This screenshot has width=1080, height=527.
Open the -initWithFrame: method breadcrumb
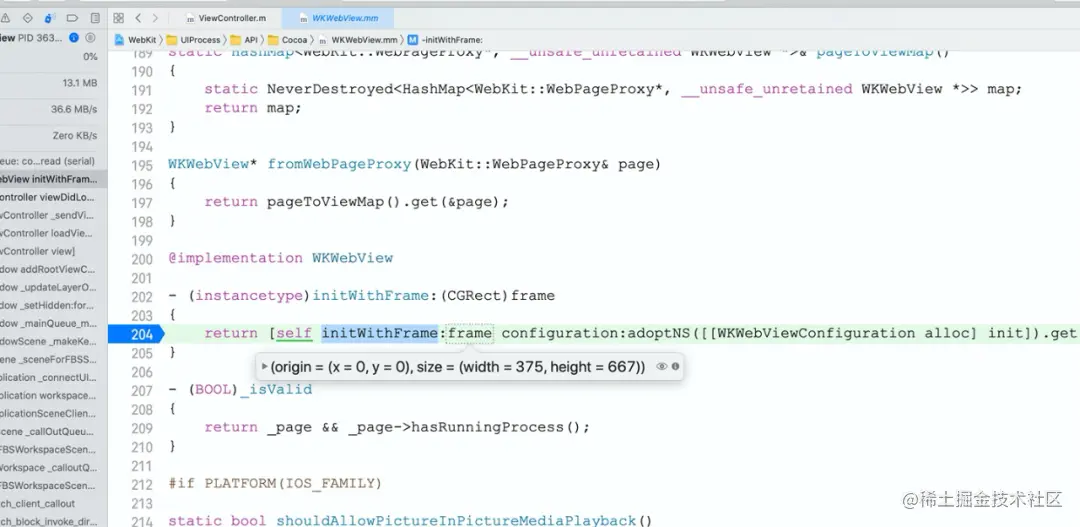click(x=446, y=40)
